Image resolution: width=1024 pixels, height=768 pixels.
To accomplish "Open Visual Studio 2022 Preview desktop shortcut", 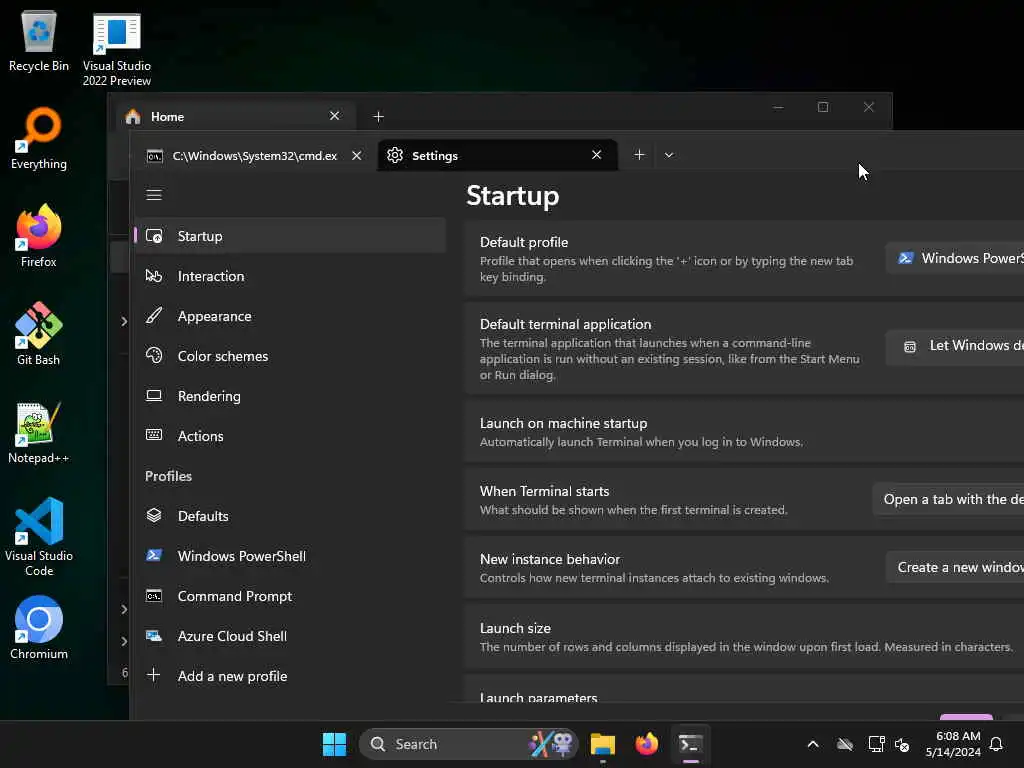I will (x=116, y=48).
